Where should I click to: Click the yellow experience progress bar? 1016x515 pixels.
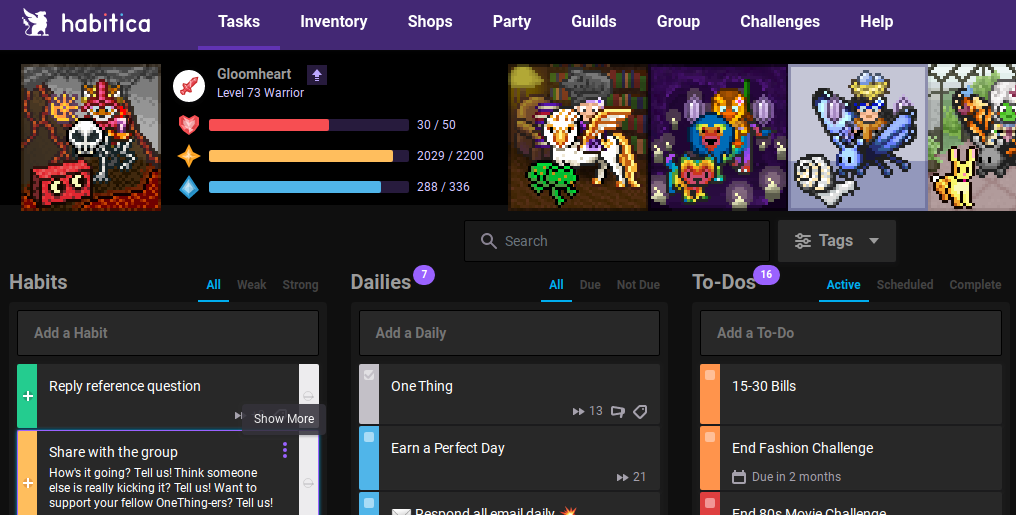308,156
